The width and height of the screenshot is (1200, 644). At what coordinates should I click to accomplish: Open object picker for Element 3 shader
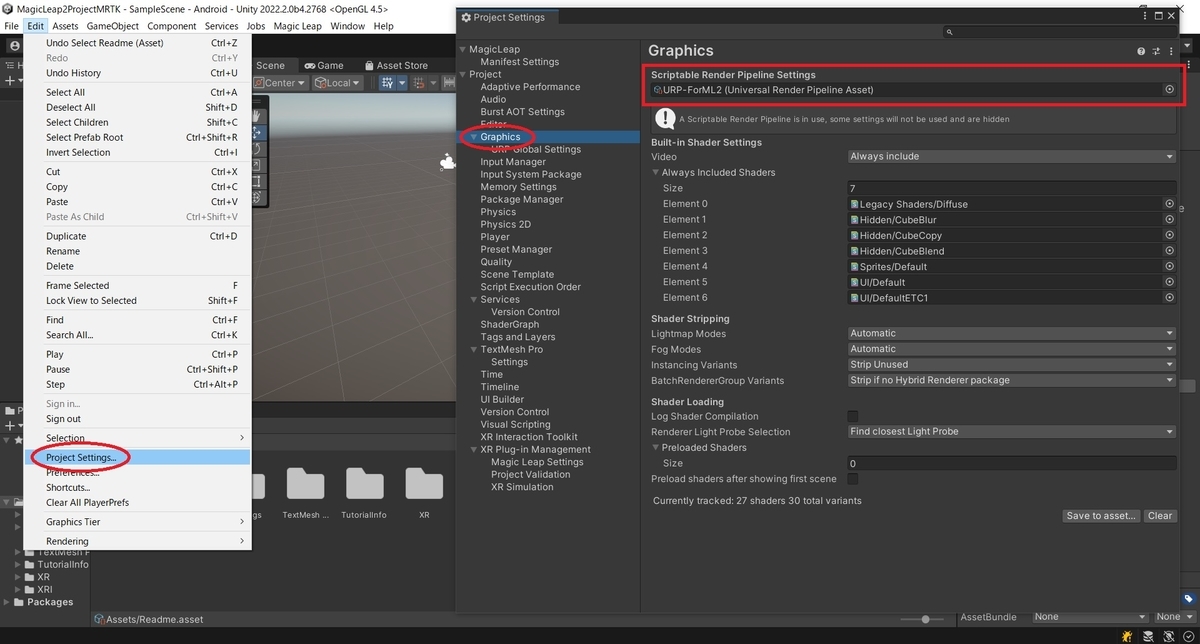click(1169, 251)
